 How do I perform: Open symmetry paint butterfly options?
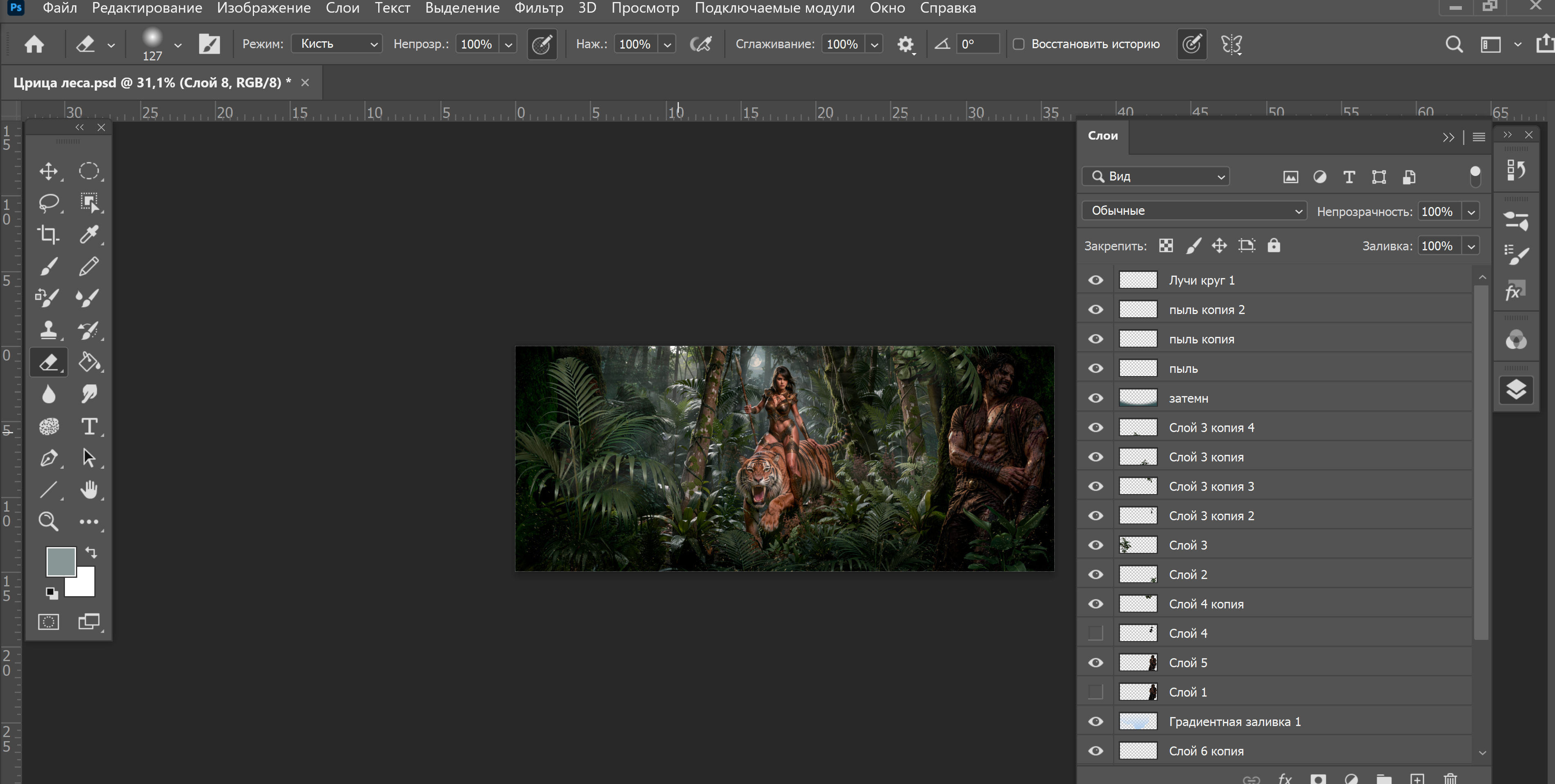click(1232, 44)
